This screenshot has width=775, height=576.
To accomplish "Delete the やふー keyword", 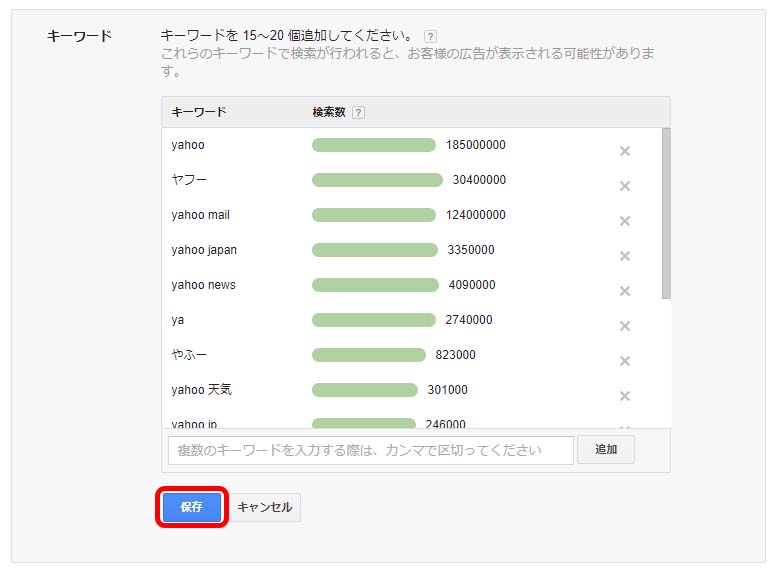I will point(625,361).
